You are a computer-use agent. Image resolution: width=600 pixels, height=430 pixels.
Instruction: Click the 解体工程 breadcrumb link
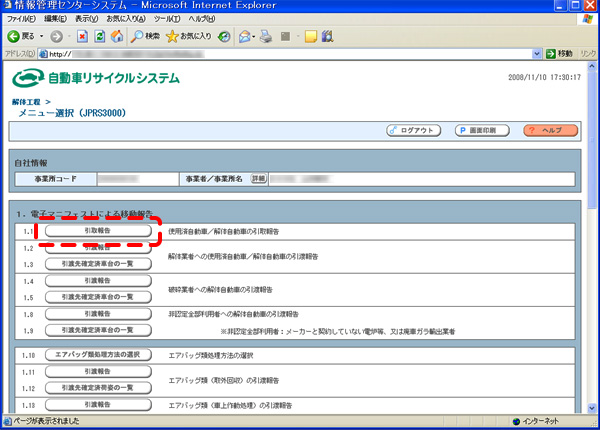click(x=26, y=102)
